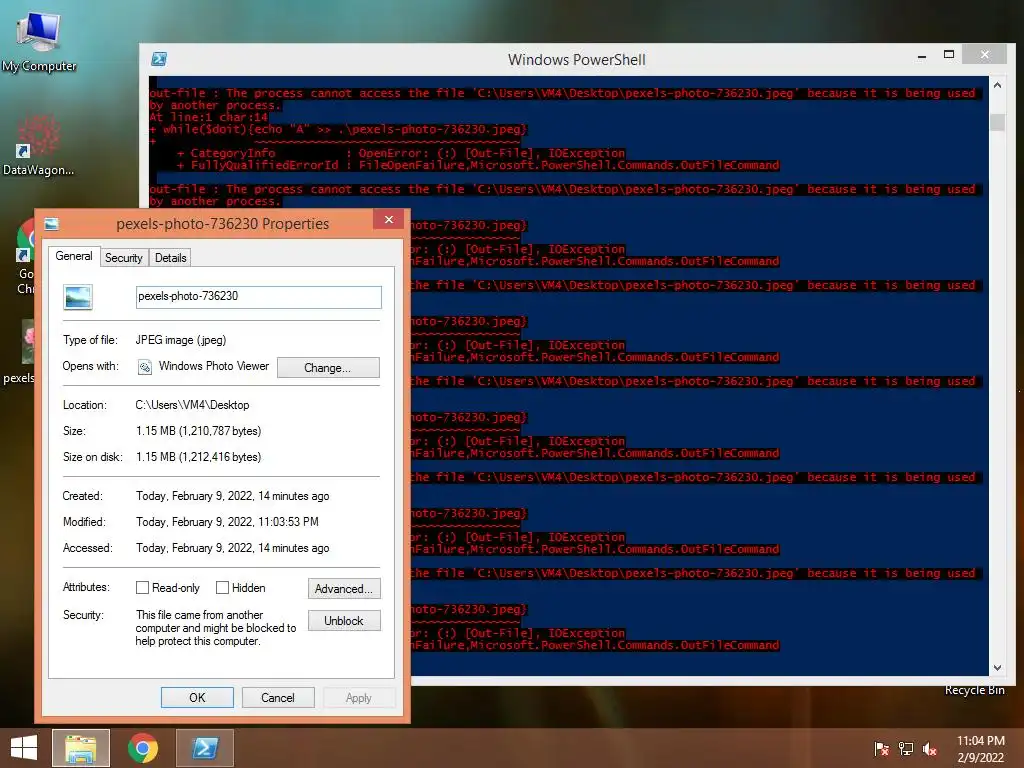
Task: Click the image icon in Properties title bar
Action: (x=52, y=224)
